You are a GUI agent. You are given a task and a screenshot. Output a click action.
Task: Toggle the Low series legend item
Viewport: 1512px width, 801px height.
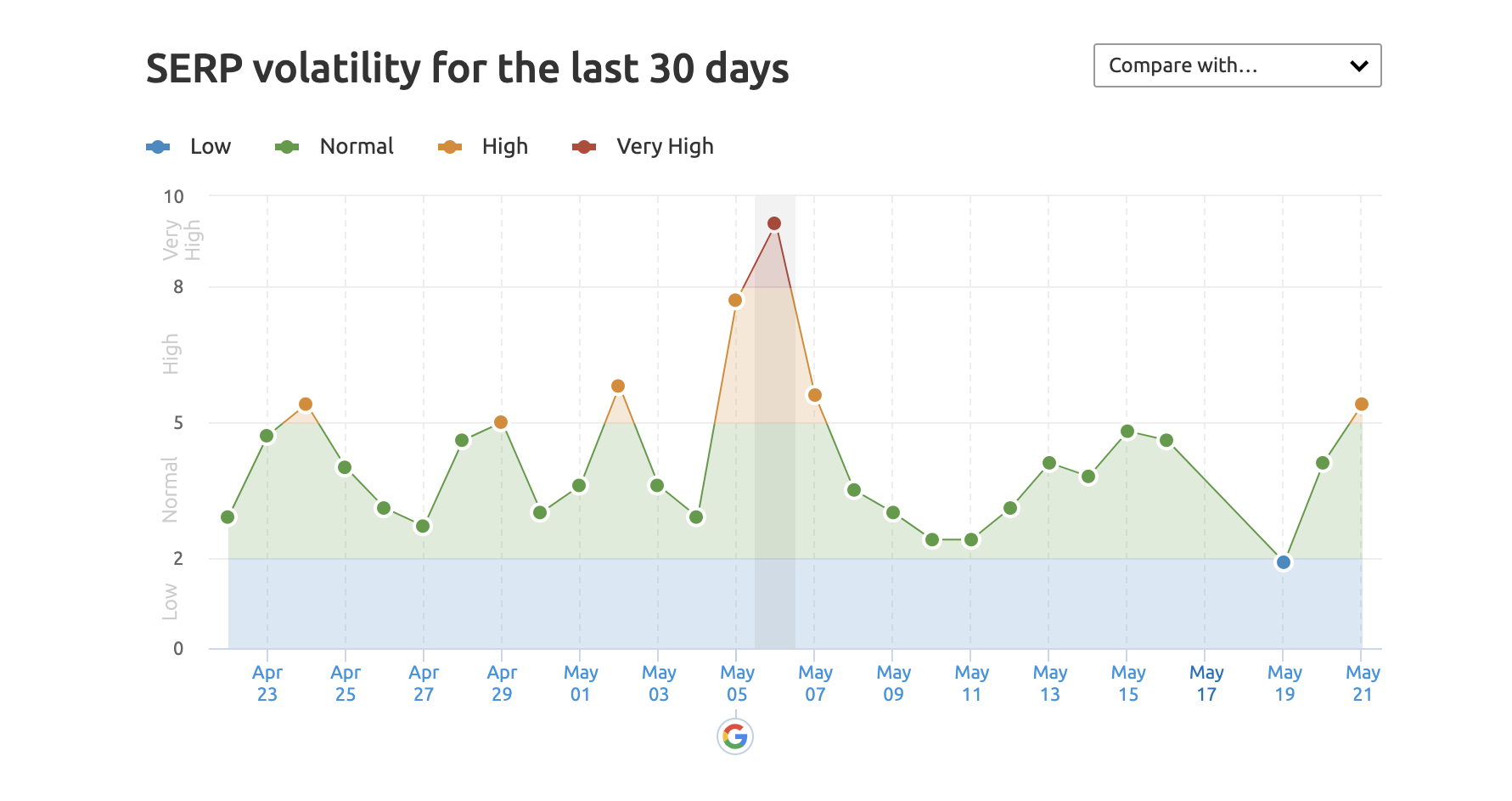[188, 147]
